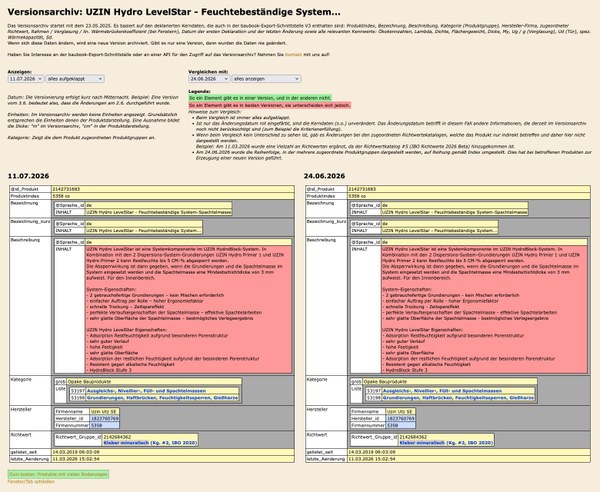The image size is (600, 492).
Task: Click 'Opake Bauprodukte' in the 11.07.2026 table
Action: pos(154,381)
